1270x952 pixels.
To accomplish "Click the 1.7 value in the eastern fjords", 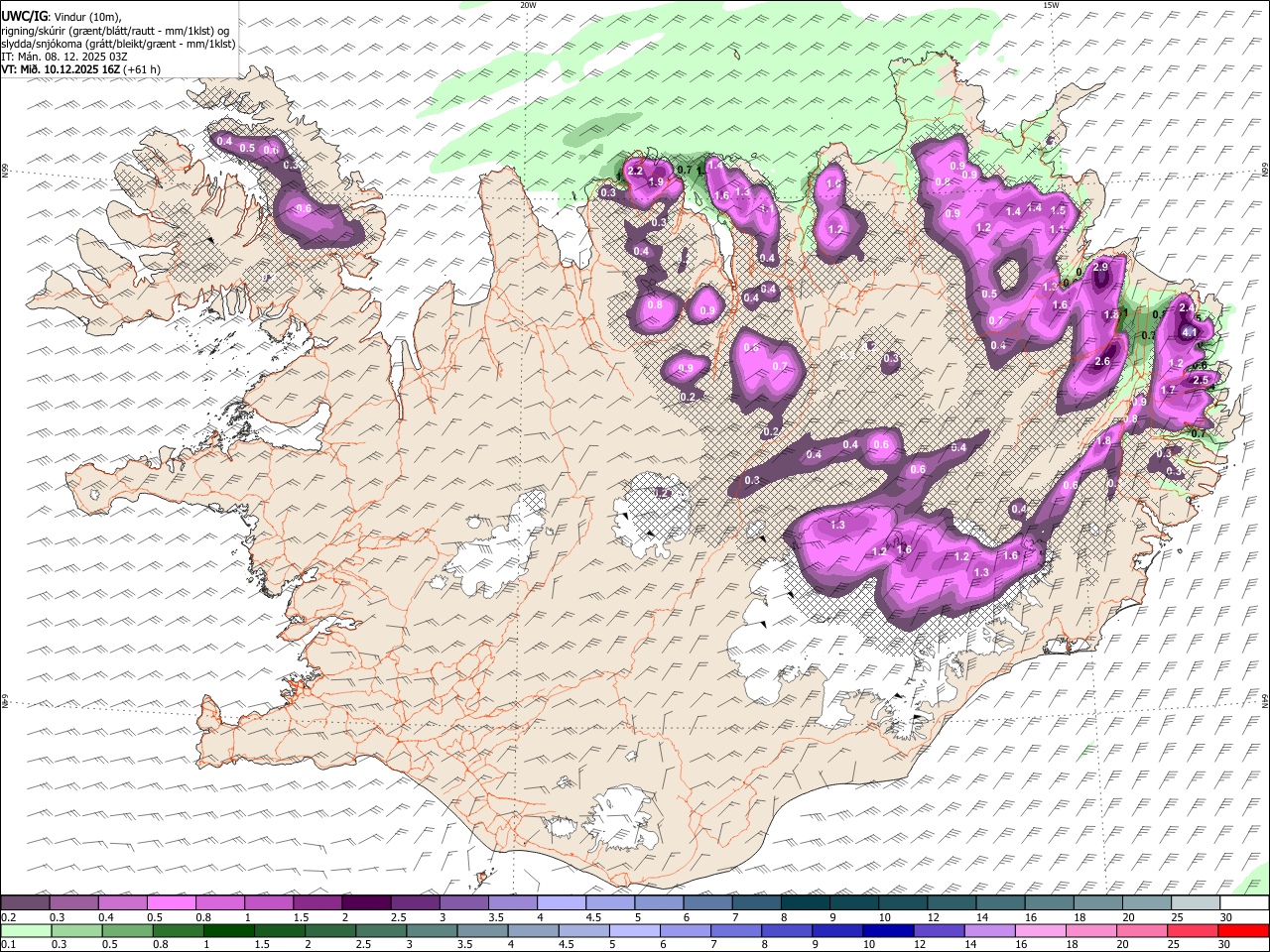I will [x=1168, y=391].
